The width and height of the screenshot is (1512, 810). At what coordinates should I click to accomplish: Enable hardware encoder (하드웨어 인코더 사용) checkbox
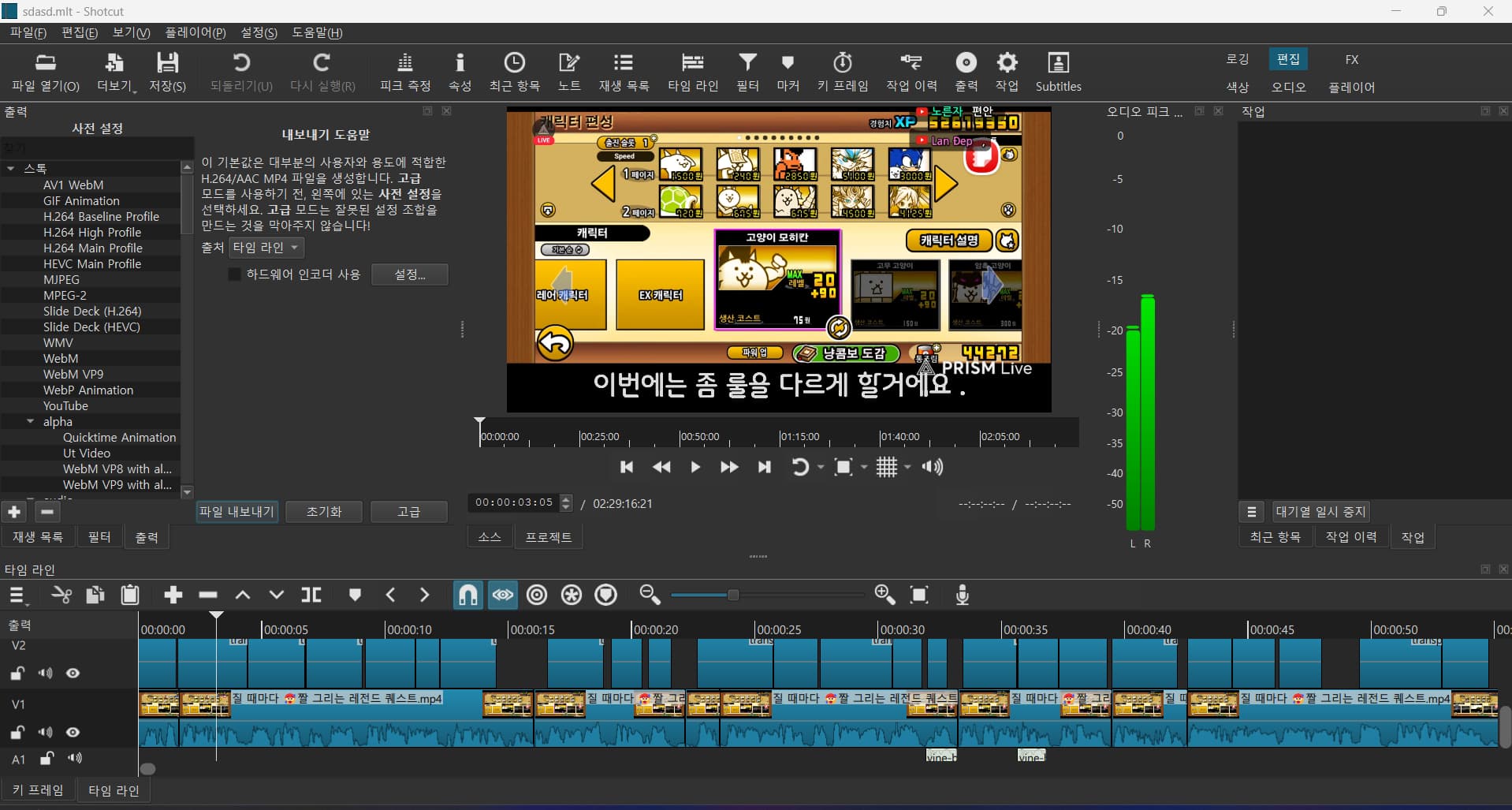234,274
